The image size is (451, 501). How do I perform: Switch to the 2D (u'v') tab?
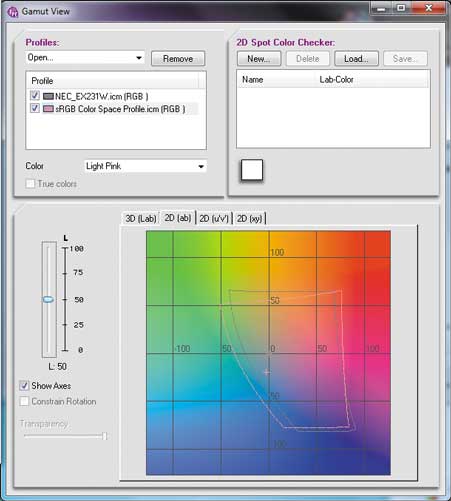(214, 219)
